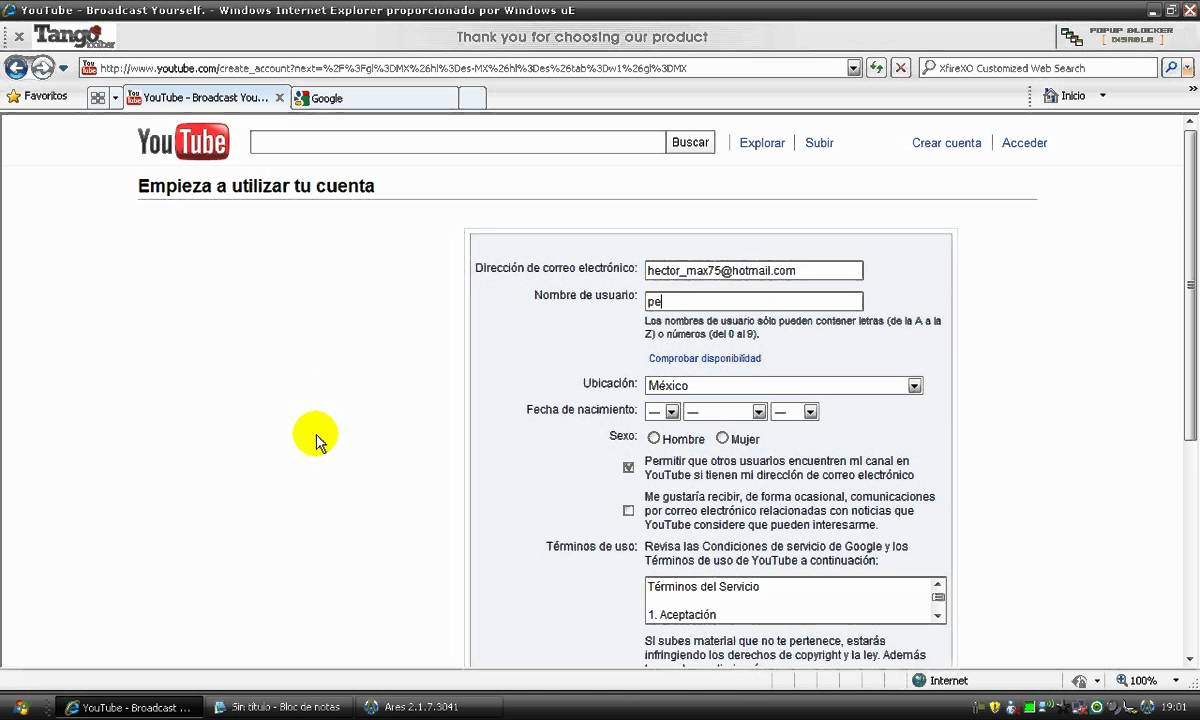
Task: Open the tab list dropdown arrow
Action: pos(115,98)
